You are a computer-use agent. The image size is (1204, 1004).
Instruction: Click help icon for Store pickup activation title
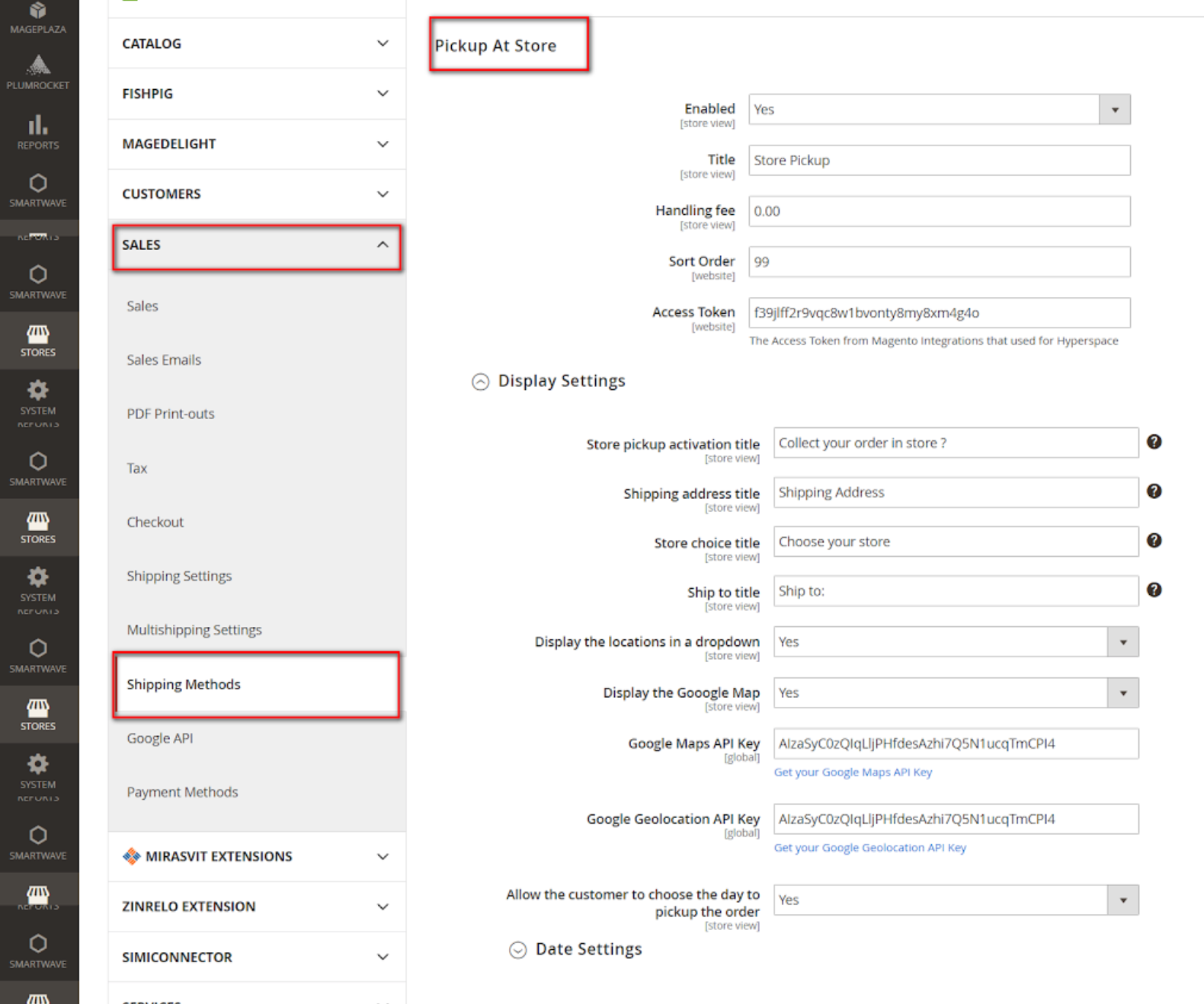point(1154,442)
